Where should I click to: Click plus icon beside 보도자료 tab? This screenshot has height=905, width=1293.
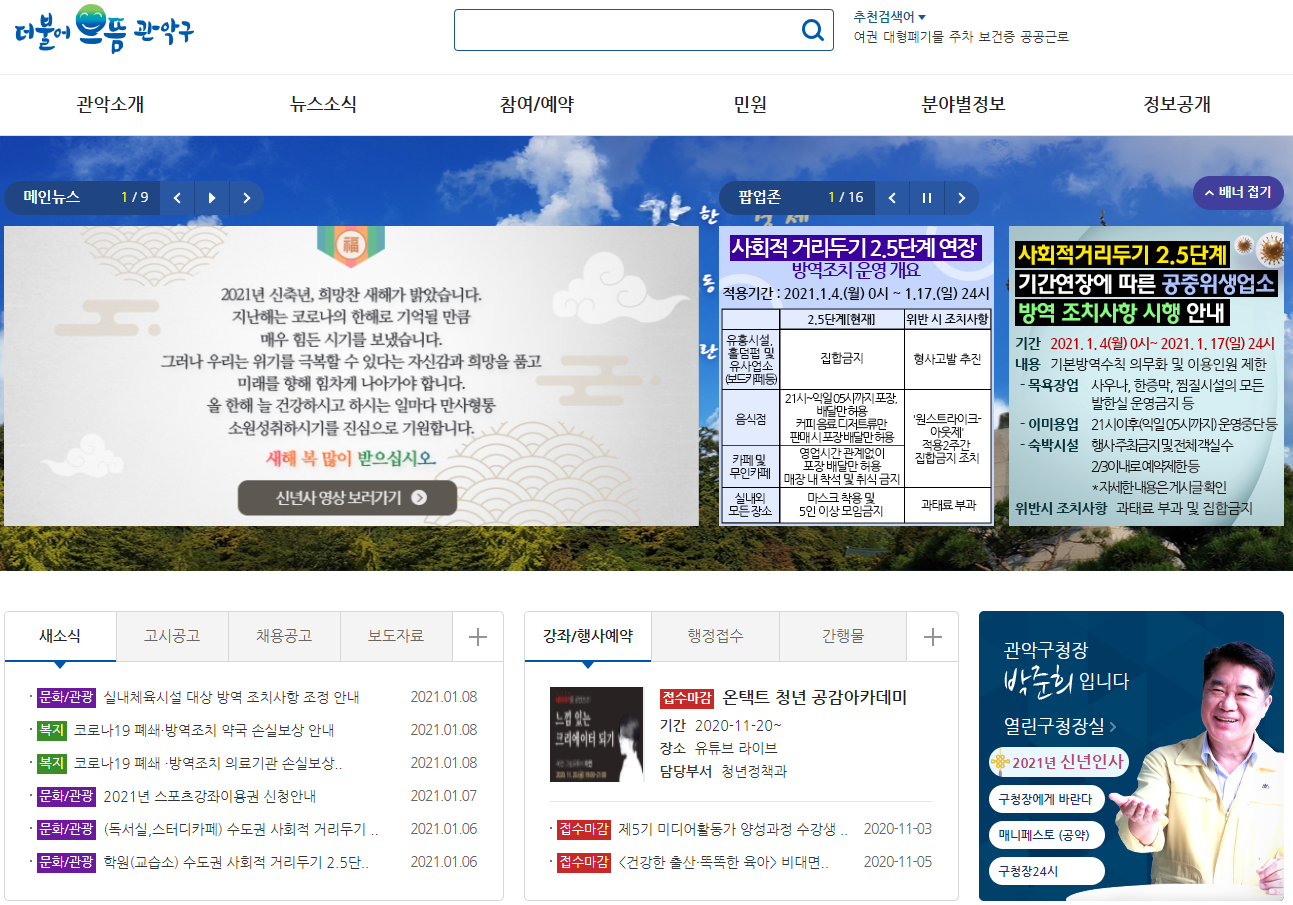point(478,636)
